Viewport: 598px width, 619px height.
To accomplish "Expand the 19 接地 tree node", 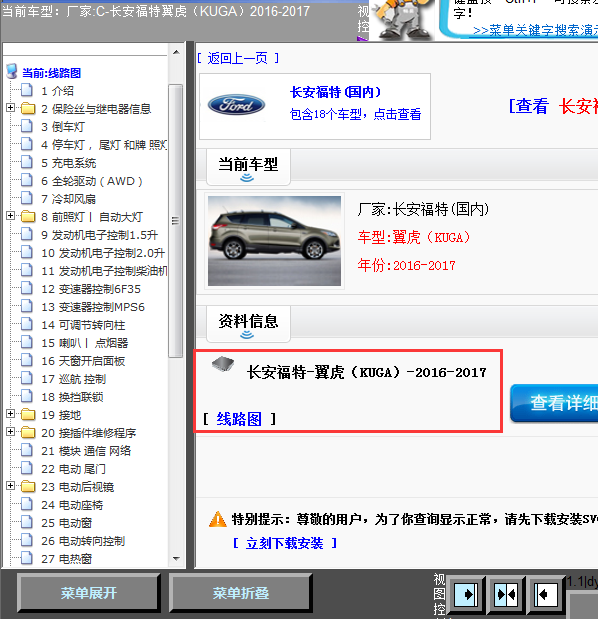I will click(x=11, y=414).
